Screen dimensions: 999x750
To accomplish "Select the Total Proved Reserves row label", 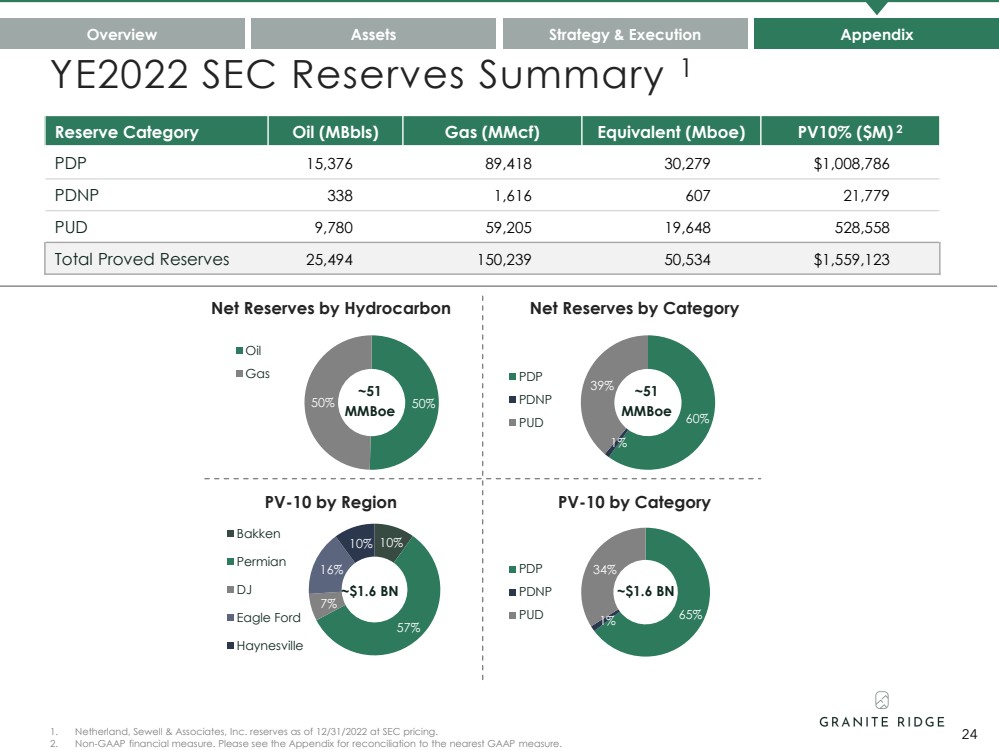I will coord(141,259).
